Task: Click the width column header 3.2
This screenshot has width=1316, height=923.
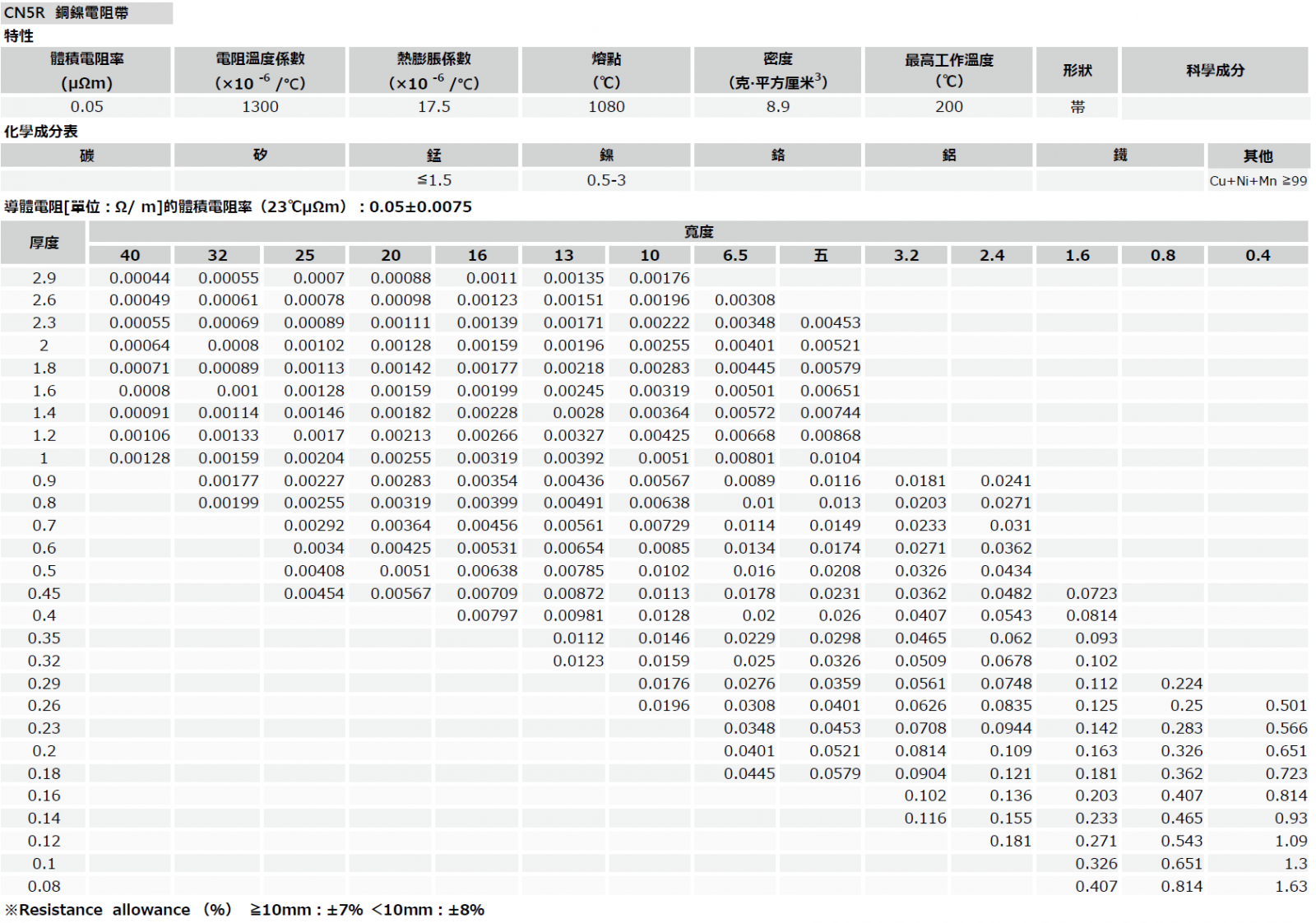Action: 906,255
